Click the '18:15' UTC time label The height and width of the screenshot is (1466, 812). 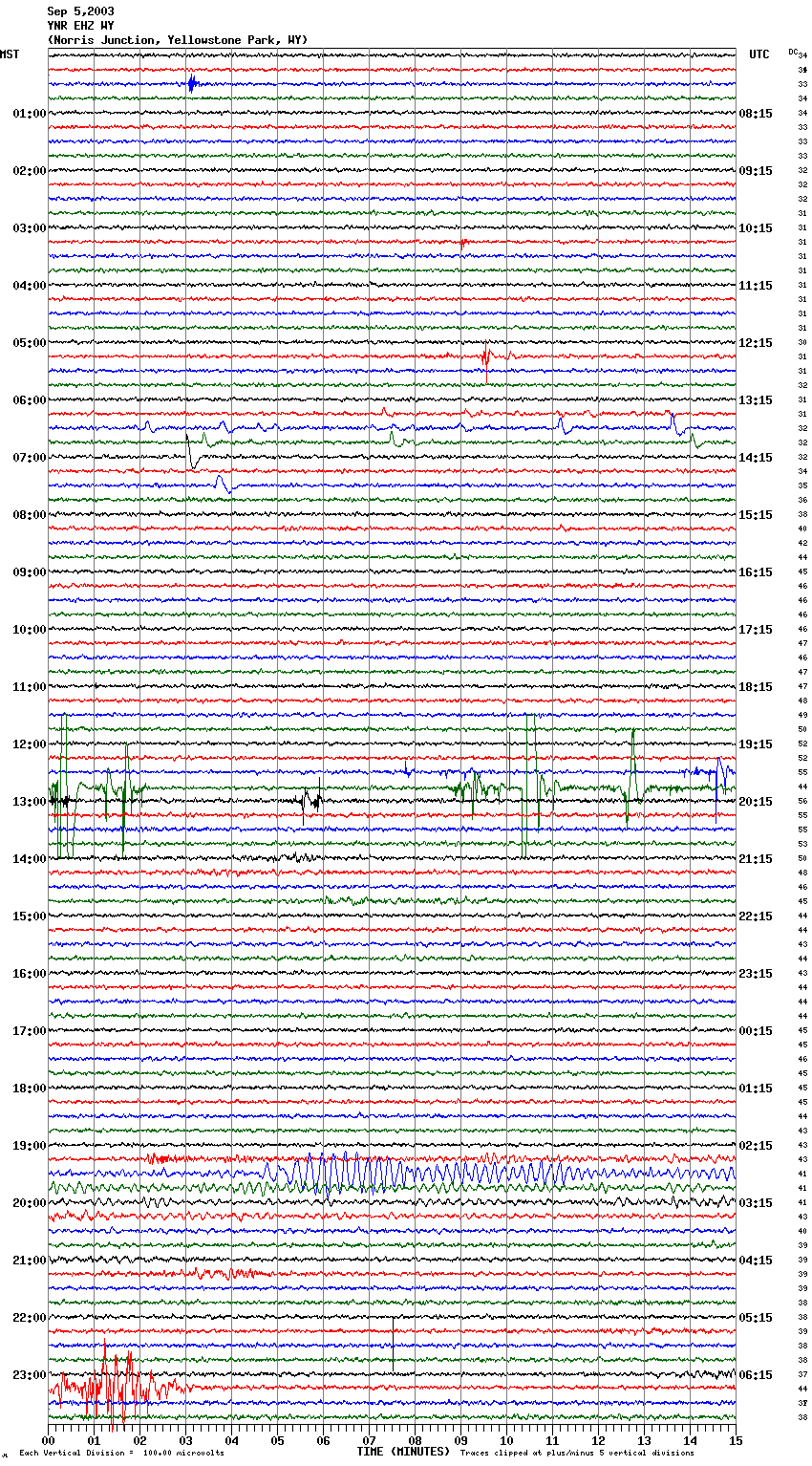tap(756, 687)
